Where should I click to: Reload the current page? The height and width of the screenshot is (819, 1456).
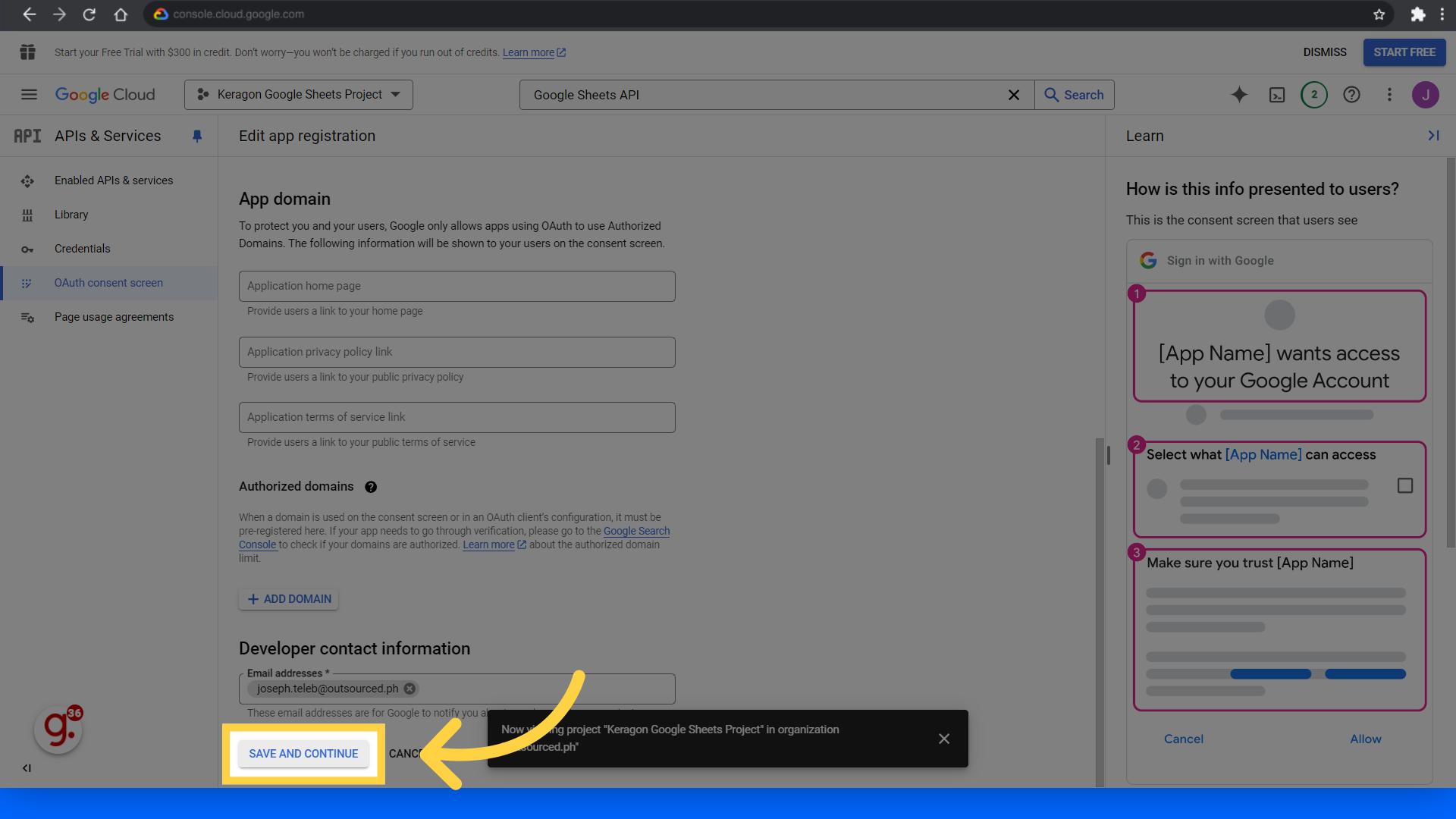[x=89, y=14]
